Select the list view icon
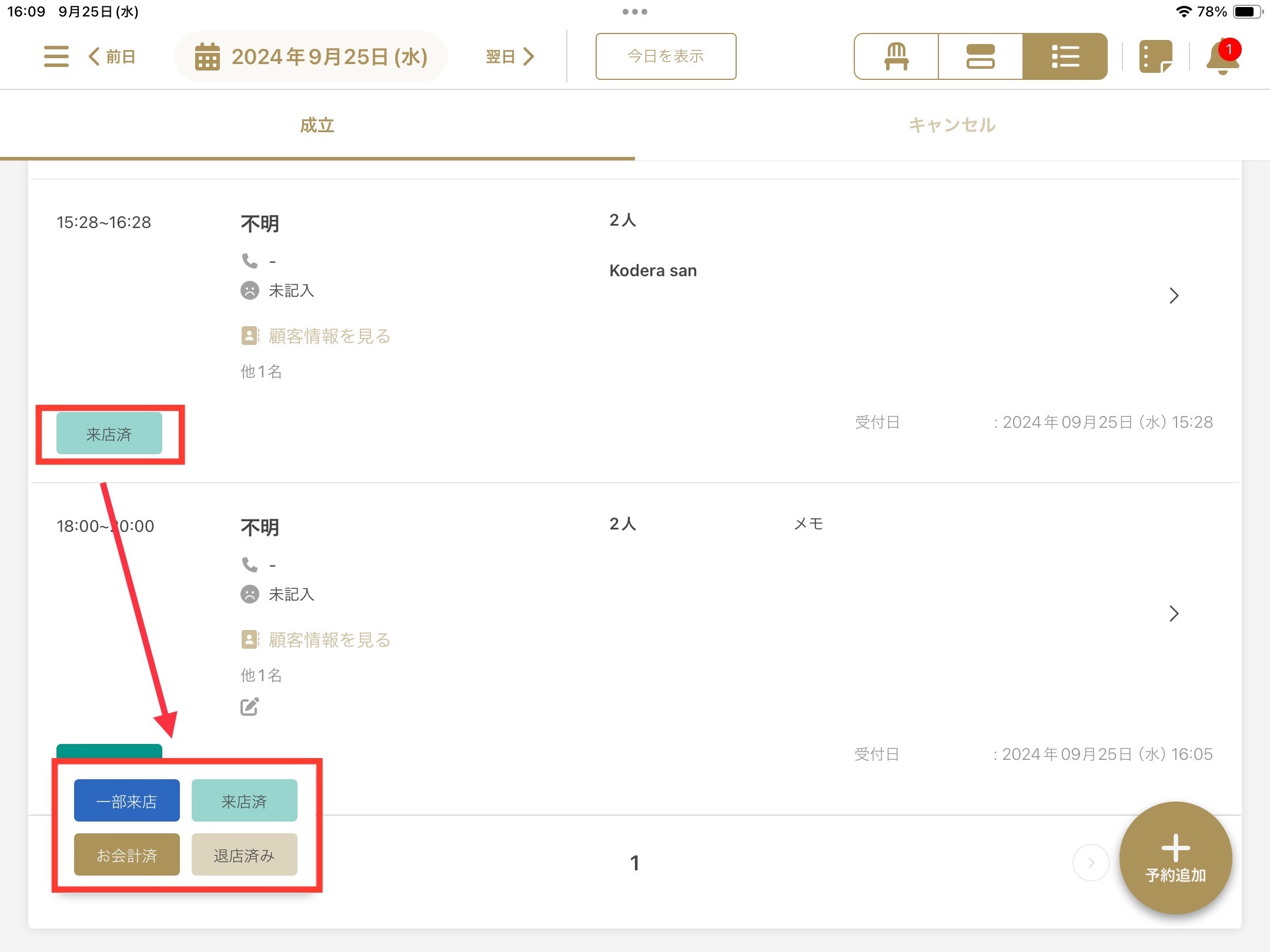The width and height of the screenshot is (1270, 952). coord(1065,56)
